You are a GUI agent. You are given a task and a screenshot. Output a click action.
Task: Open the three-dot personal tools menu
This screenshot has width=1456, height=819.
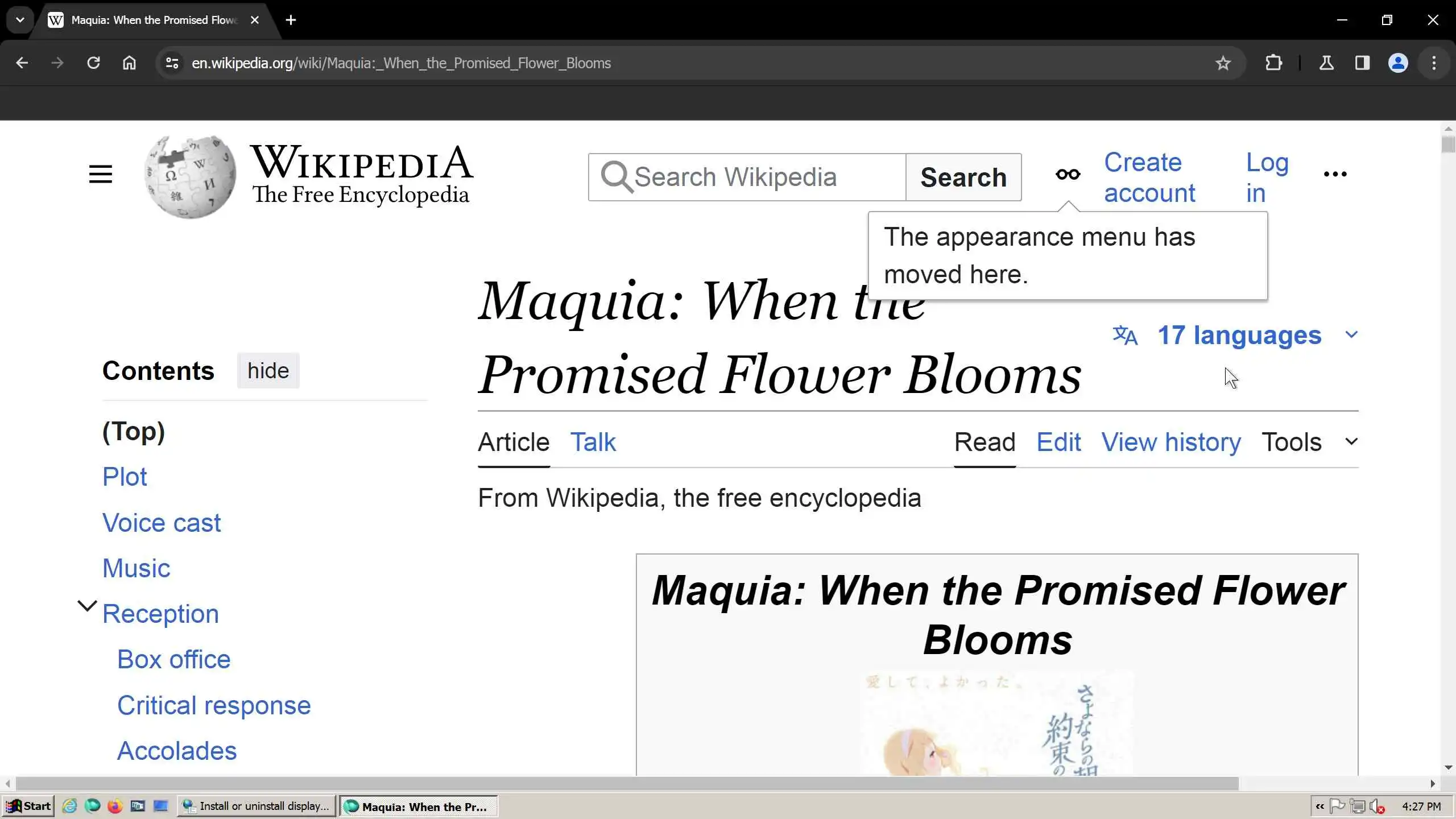click(x=1335, y=175)
